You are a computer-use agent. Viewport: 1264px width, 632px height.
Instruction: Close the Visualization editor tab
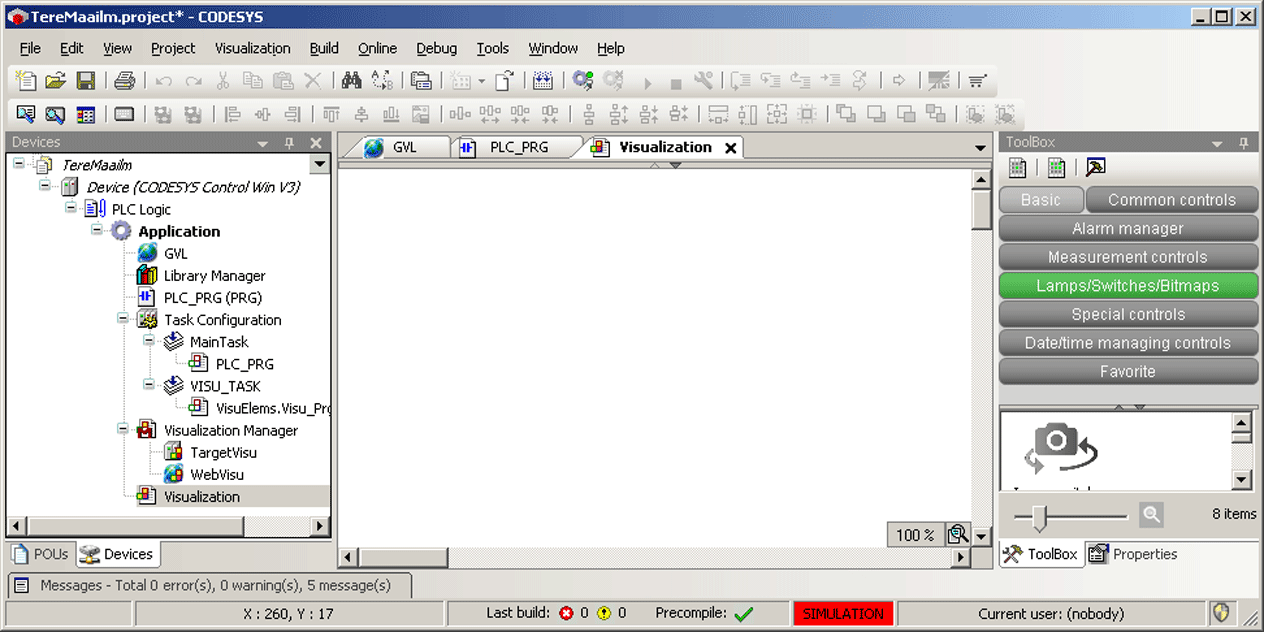click(x=731, y=148)
